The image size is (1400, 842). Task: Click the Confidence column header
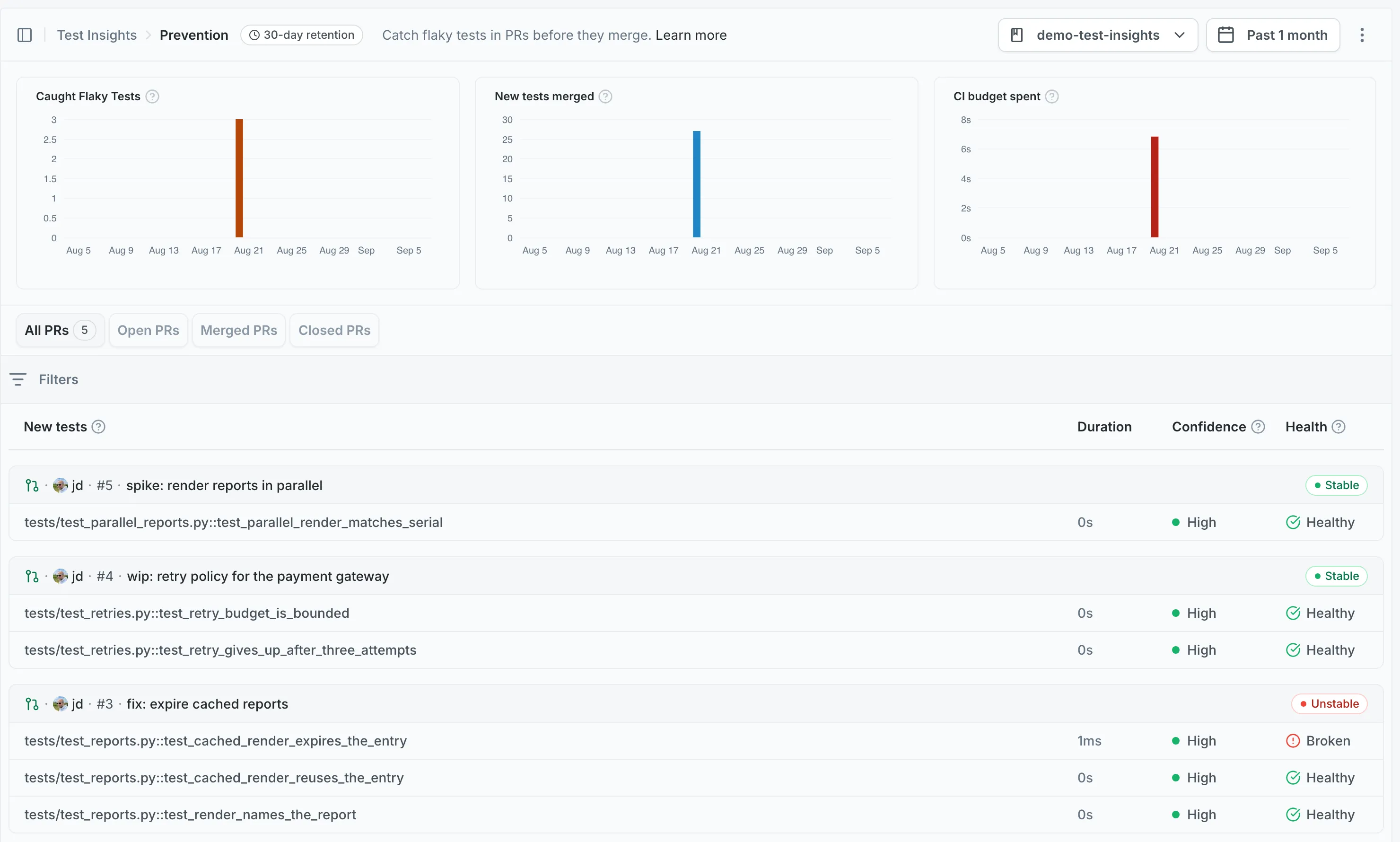[x=1209, y=427]
